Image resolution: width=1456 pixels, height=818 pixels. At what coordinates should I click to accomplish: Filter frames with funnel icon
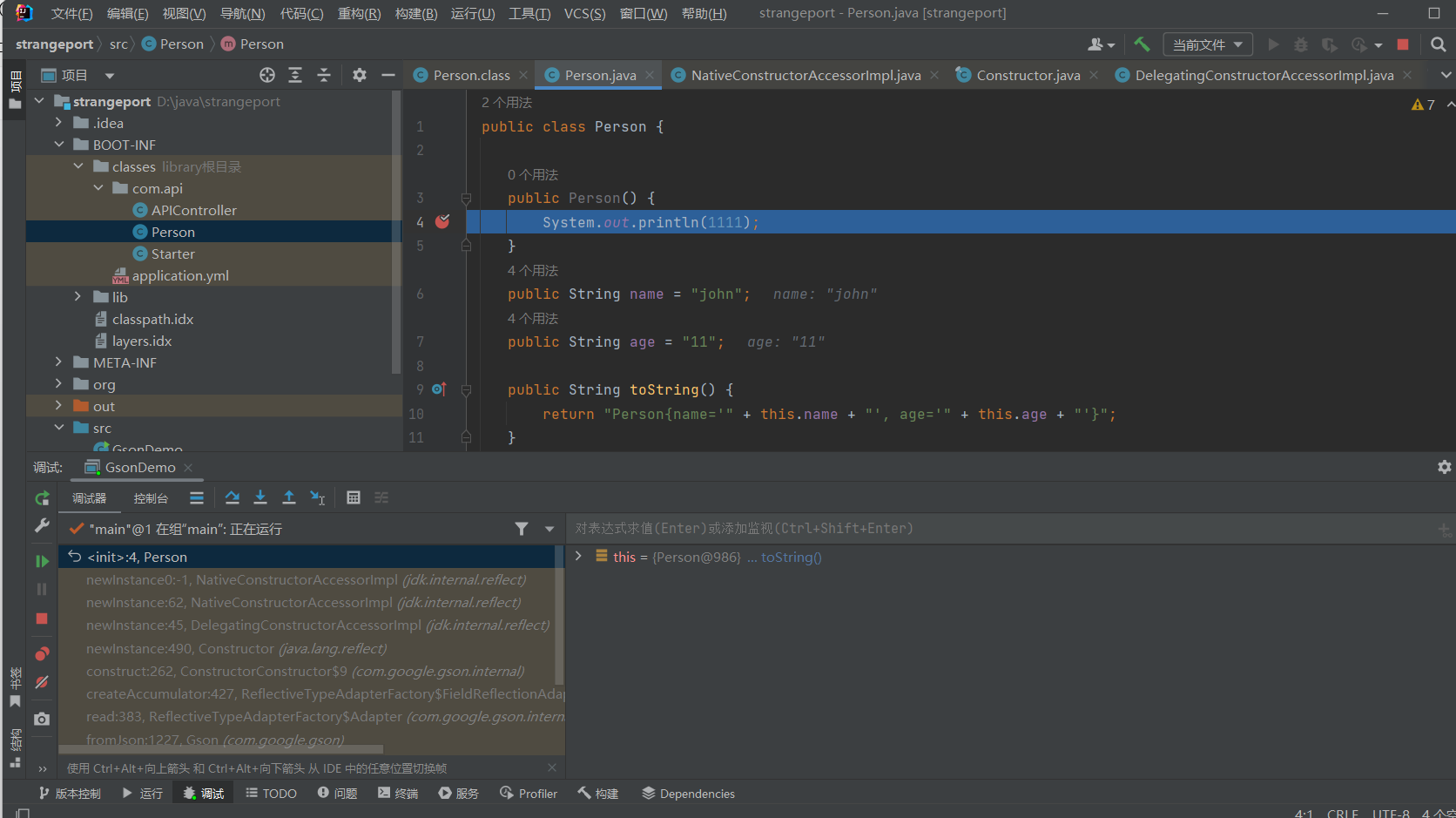pyautogui.click(x=522, y=529)
